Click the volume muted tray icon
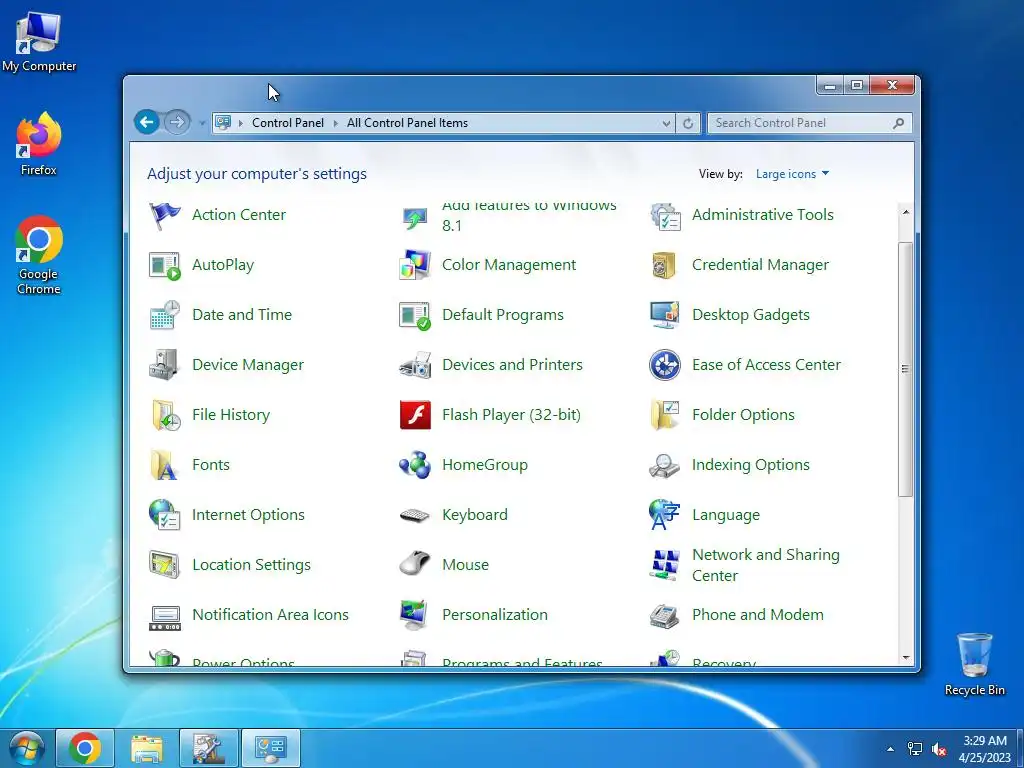The image size is (1024, 768). (940, 749)
